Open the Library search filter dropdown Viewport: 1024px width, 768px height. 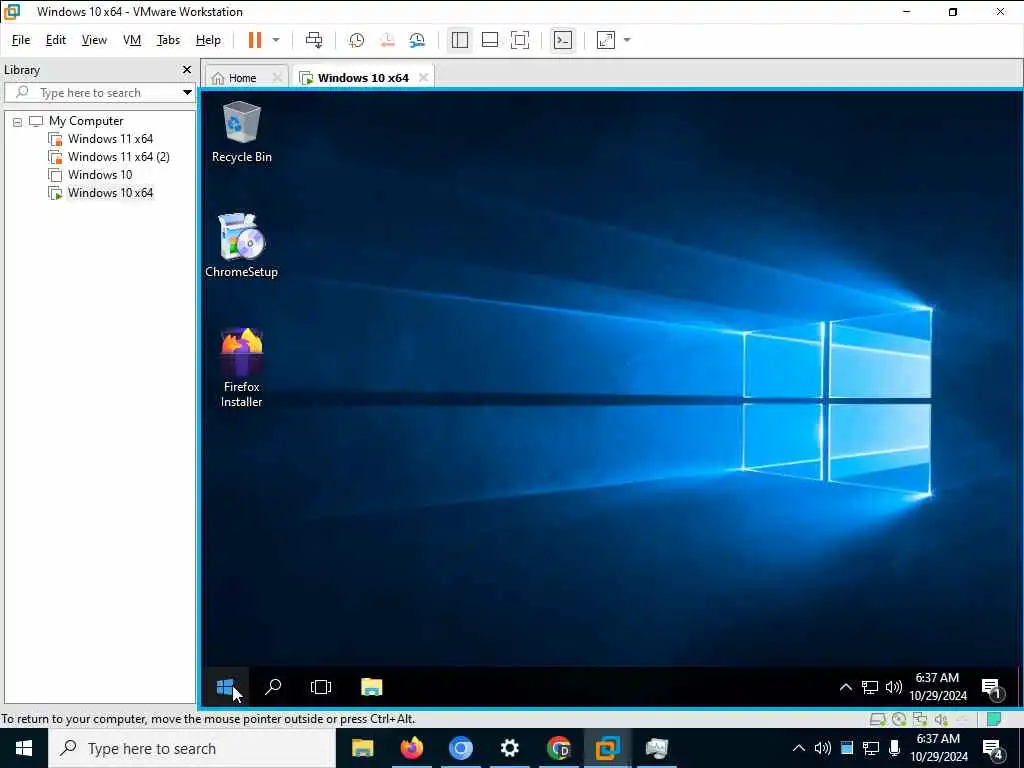[x=187, y=92]
